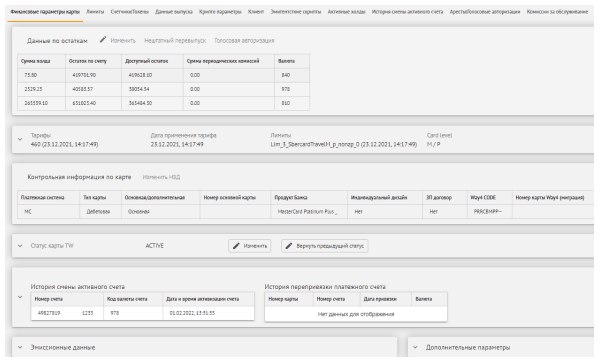The image size is (608, 361).
Task: Click the Lim_3_SbercardTravel limits value
Action: click(344, 144)
